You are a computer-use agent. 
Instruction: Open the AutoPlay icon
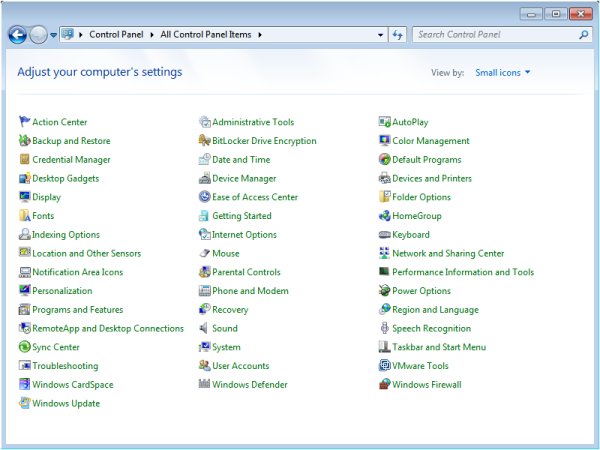385,122
